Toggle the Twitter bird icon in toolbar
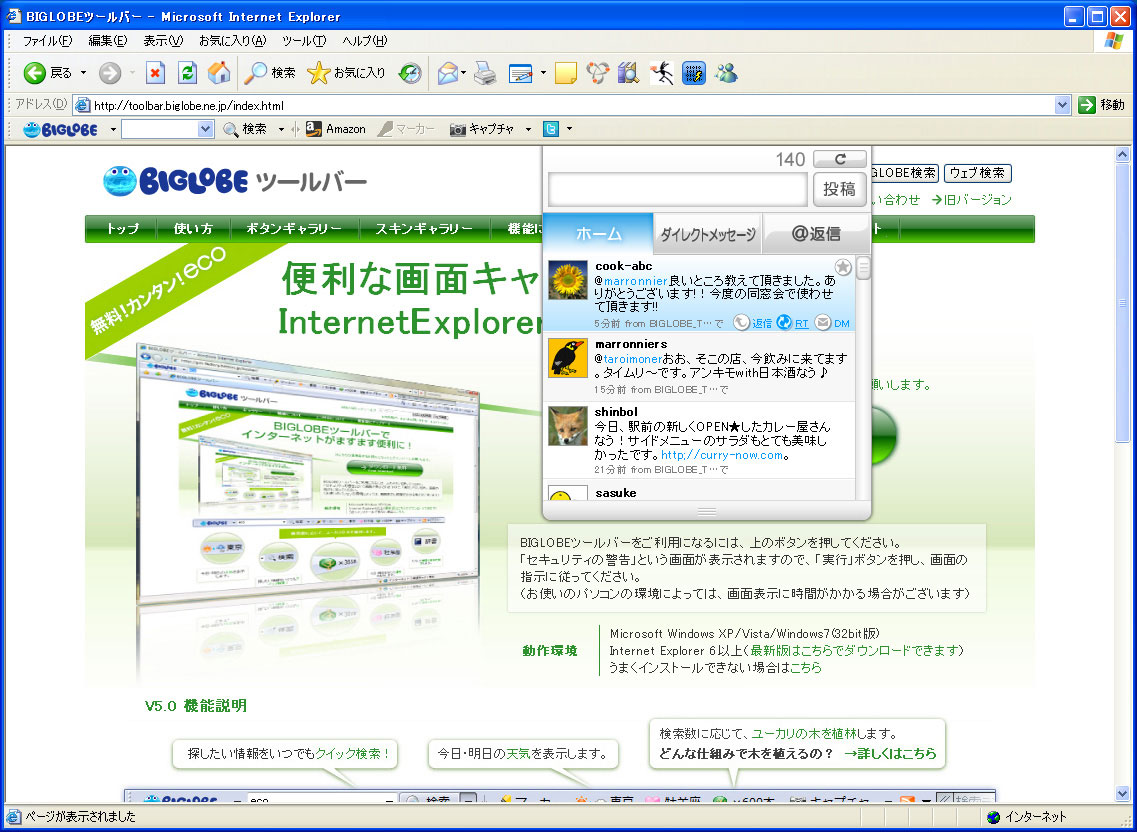The image size is (1137, 832). coord(551,129)
